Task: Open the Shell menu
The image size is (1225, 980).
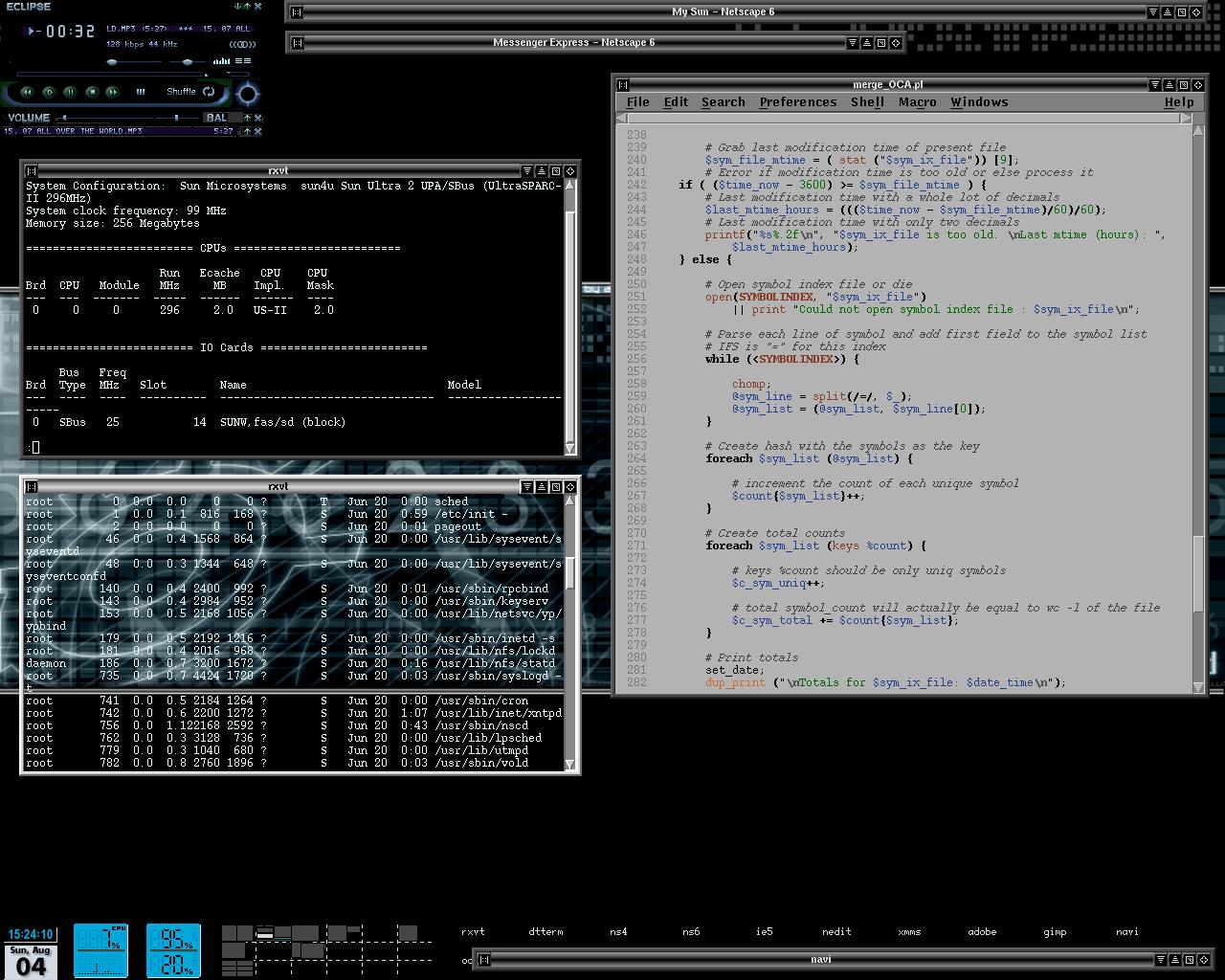Action: click(867, 102)
